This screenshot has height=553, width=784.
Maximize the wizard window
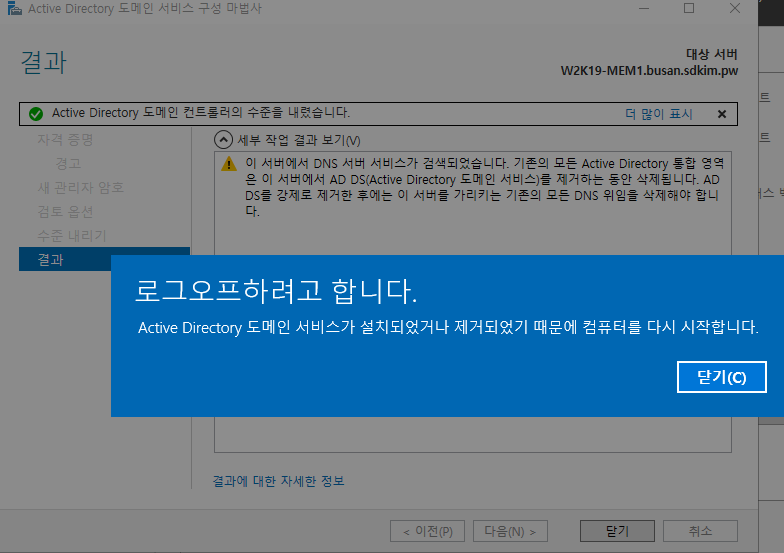[689, 8]
